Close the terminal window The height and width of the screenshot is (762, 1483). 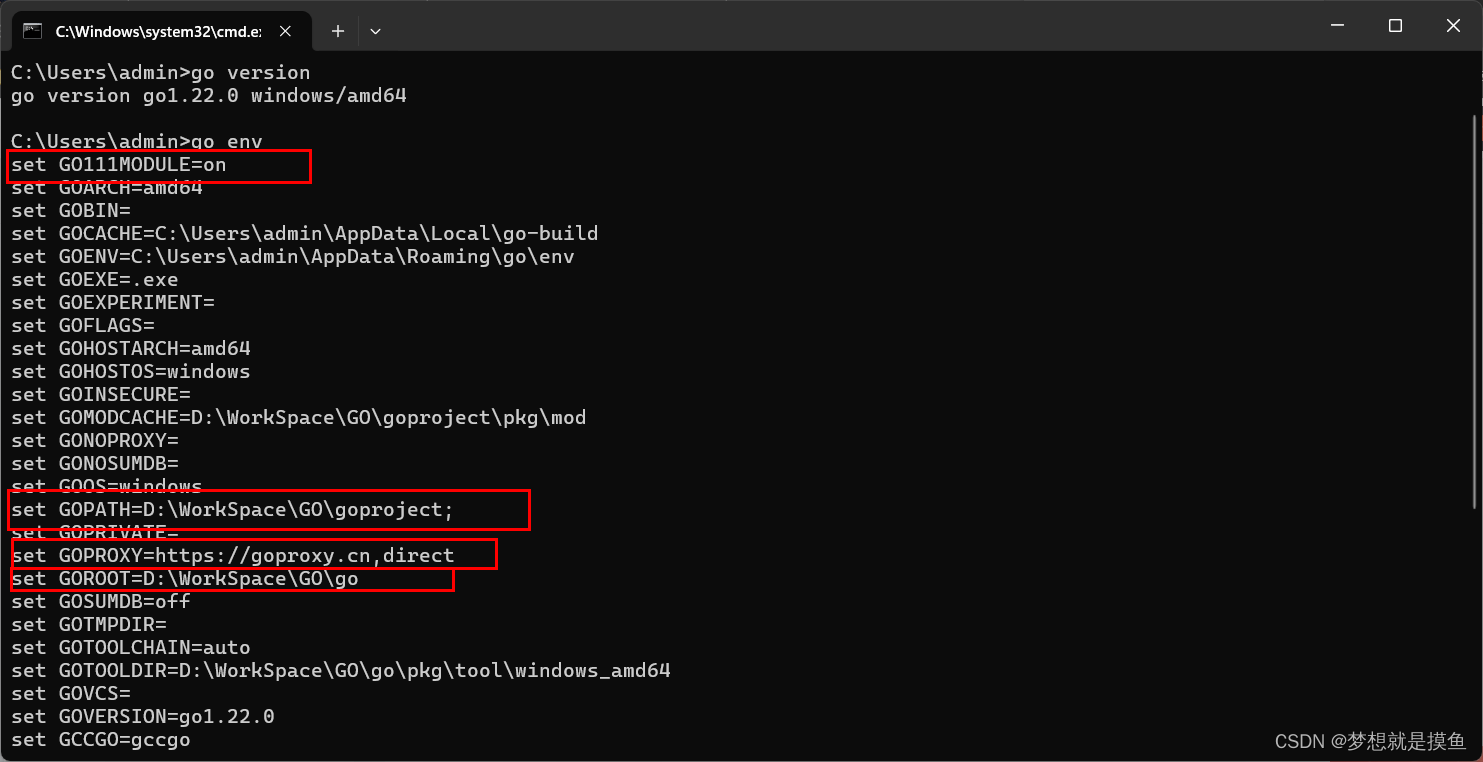pos(1453,26)
